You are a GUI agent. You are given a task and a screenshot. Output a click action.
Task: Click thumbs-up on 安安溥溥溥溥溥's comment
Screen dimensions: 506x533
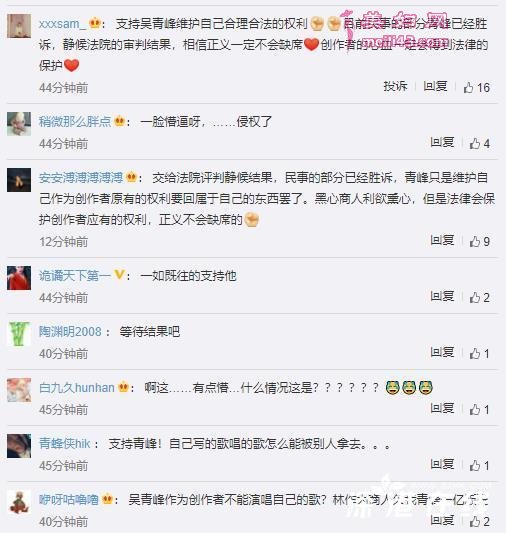480,242
